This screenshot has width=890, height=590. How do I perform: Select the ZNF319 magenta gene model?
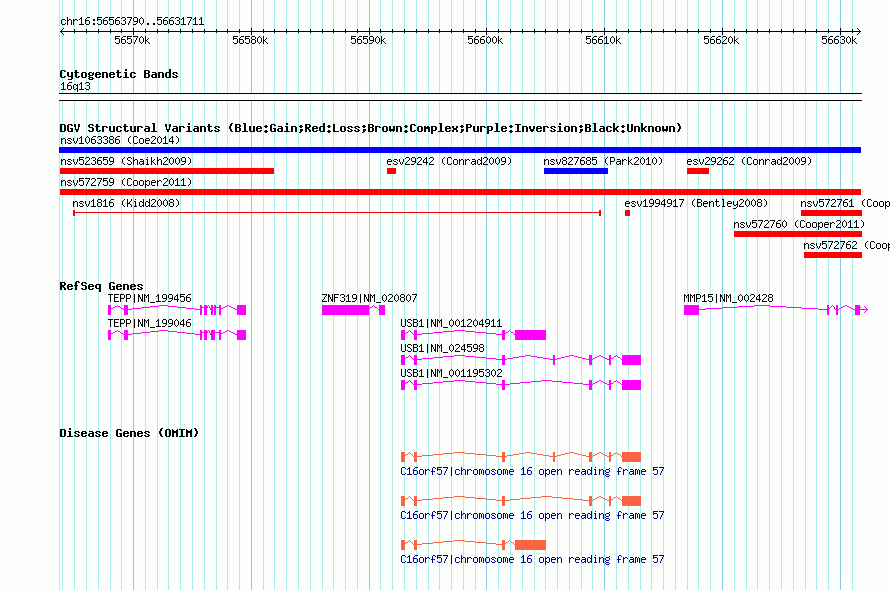[353, 310]
